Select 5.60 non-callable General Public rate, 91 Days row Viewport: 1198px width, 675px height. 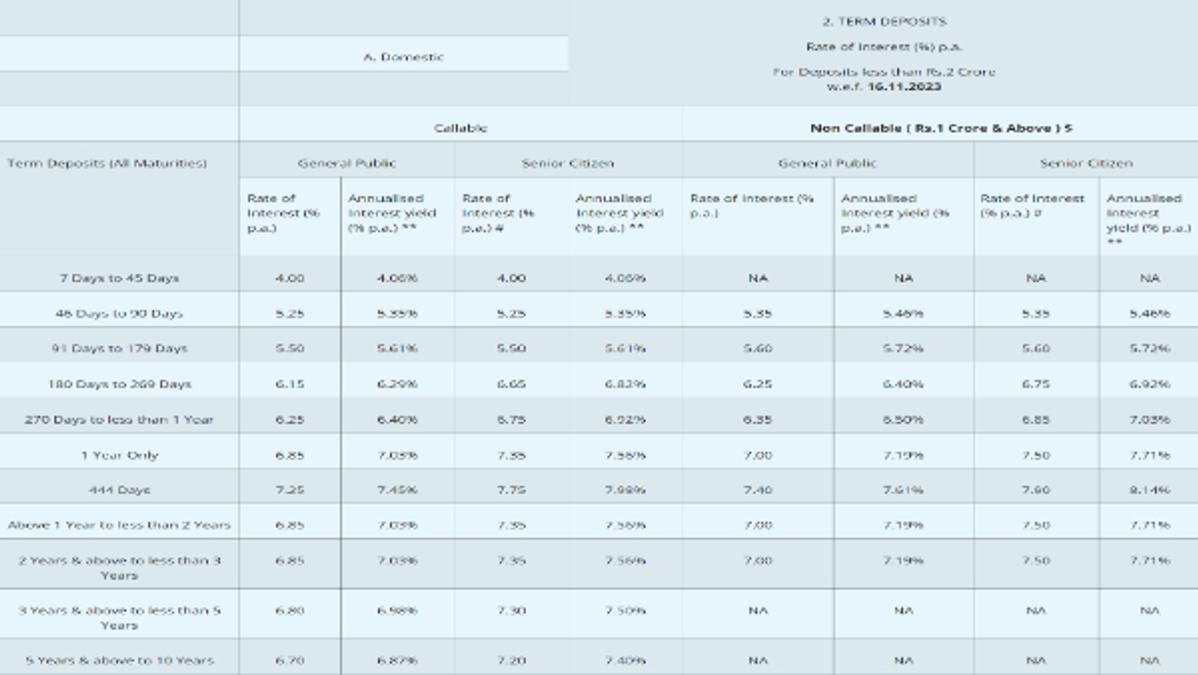(757, 348)
